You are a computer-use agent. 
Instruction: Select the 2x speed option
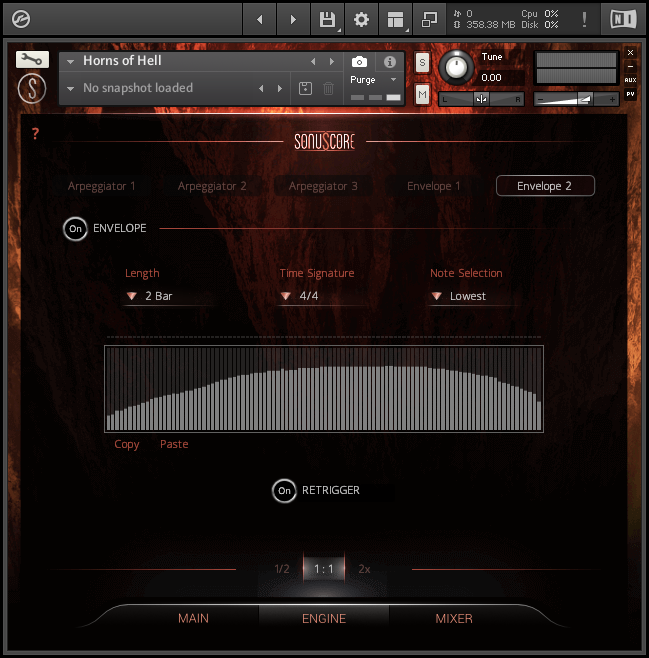[x=364, y=569]
